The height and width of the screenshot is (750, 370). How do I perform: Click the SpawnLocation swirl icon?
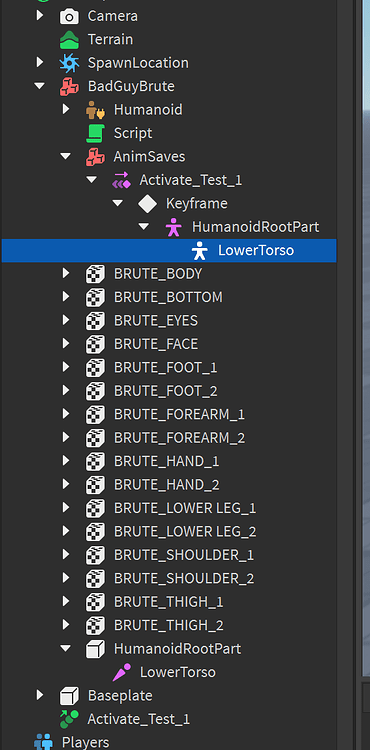point(69,63)
